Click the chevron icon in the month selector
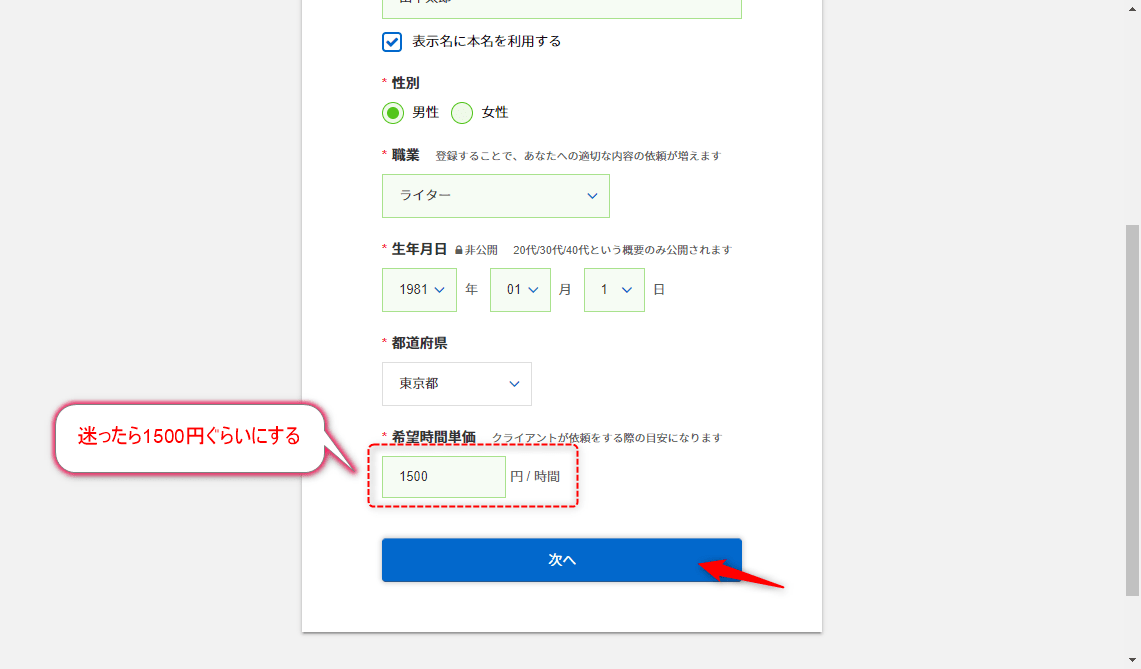1141x669 pixels. click(533, 290)
